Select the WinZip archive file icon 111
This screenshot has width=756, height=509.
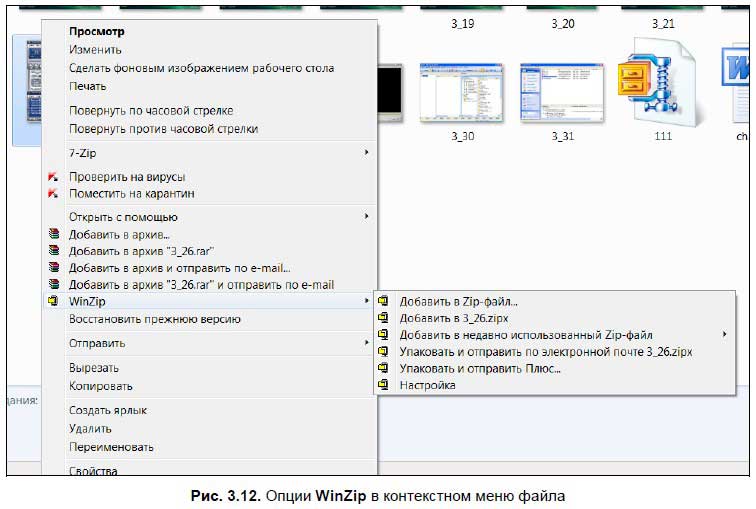[x=658, y=83]
